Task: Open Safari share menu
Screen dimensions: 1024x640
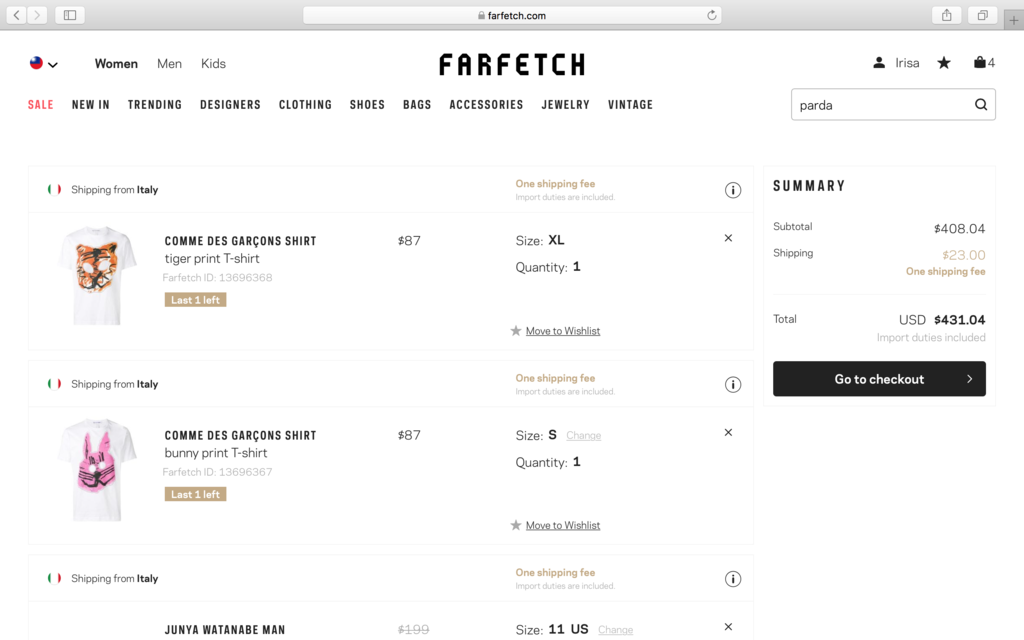Action: pos(946,15)
